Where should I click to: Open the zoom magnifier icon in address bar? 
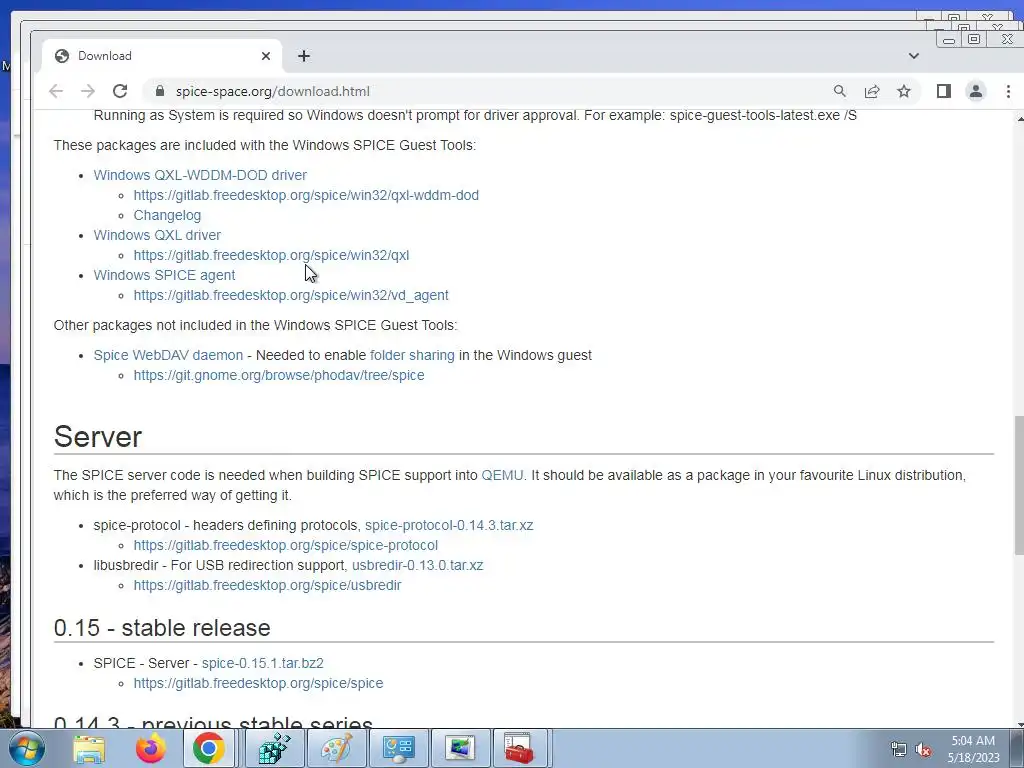pyautogui.click(x=840, y=91)
